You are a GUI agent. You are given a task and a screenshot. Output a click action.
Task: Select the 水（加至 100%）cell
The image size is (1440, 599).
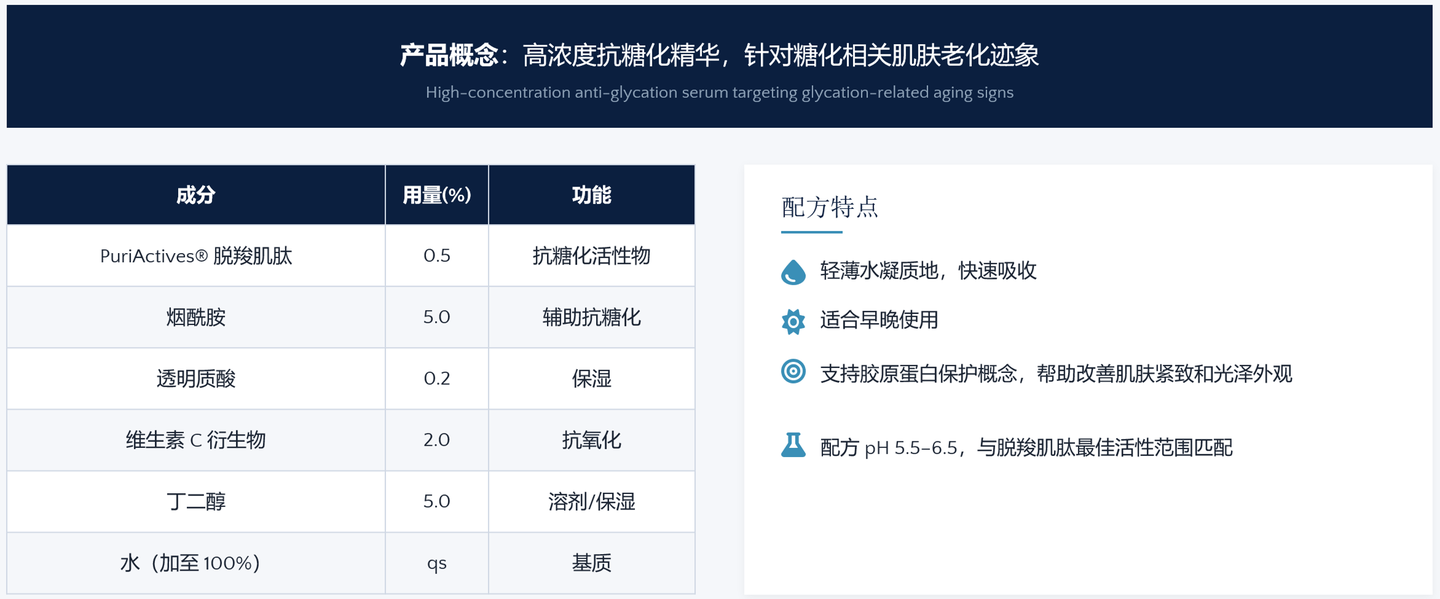coord(196,563)
